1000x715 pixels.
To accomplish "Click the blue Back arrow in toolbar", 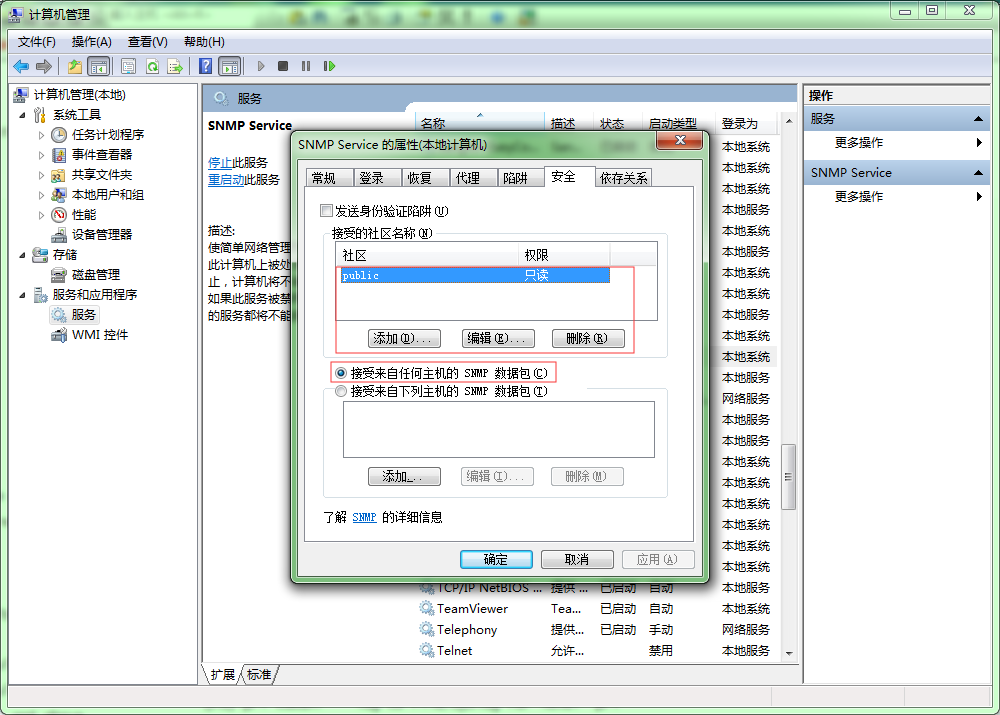I will tap(21, 66).
